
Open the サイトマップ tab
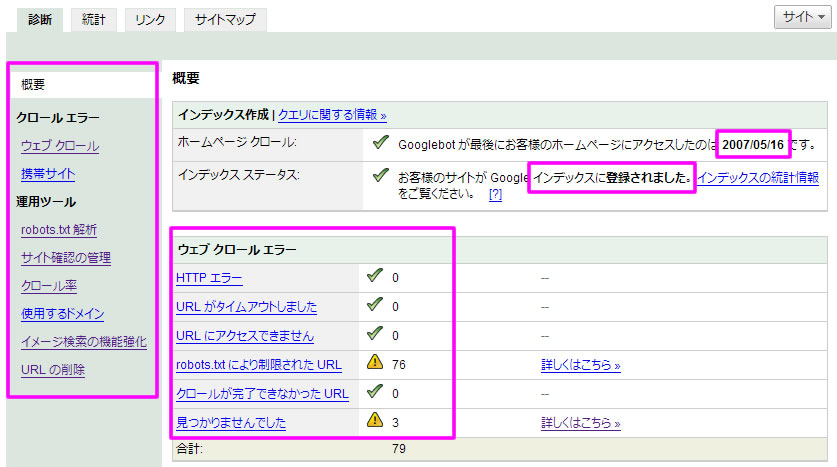click(x=225, y=19)
